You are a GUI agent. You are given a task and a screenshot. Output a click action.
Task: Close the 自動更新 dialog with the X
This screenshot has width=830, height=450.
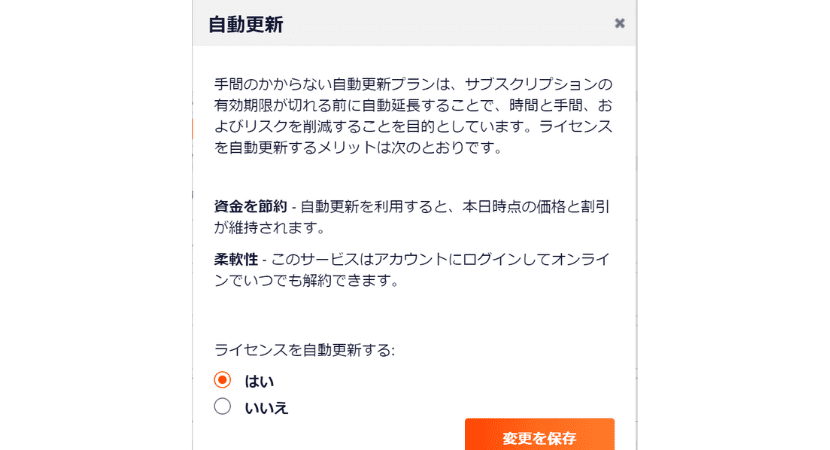tap(620, 23)
